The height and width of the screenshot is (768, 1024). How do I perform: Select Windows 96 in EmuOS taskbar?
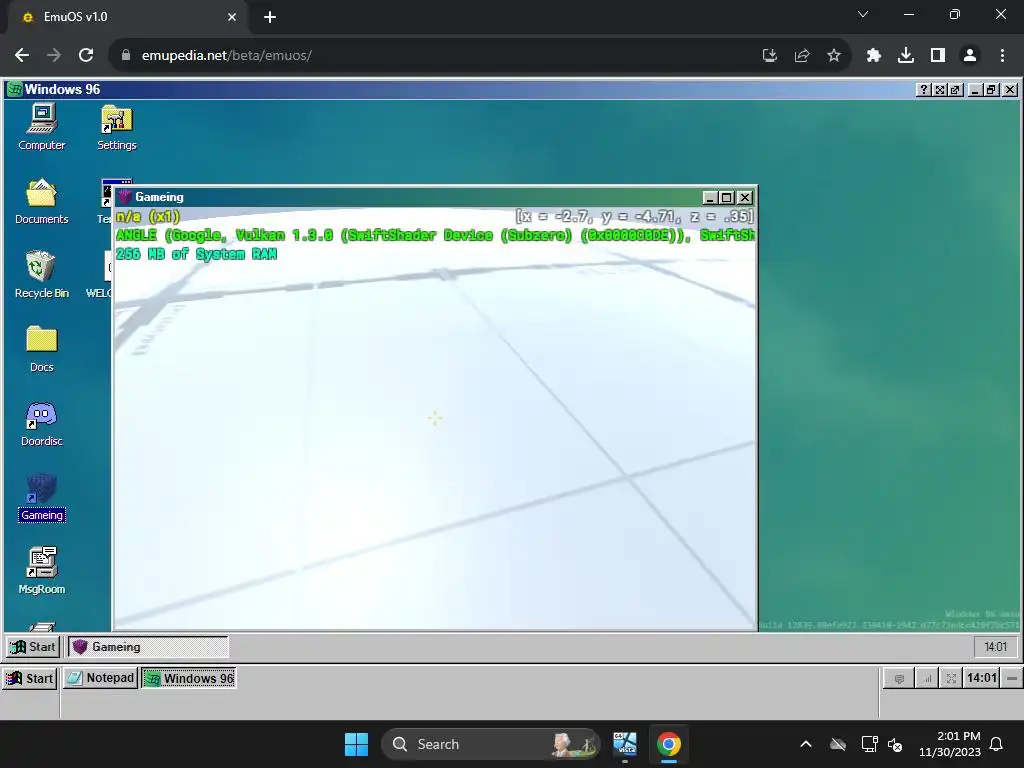click(x=189, y=679)
